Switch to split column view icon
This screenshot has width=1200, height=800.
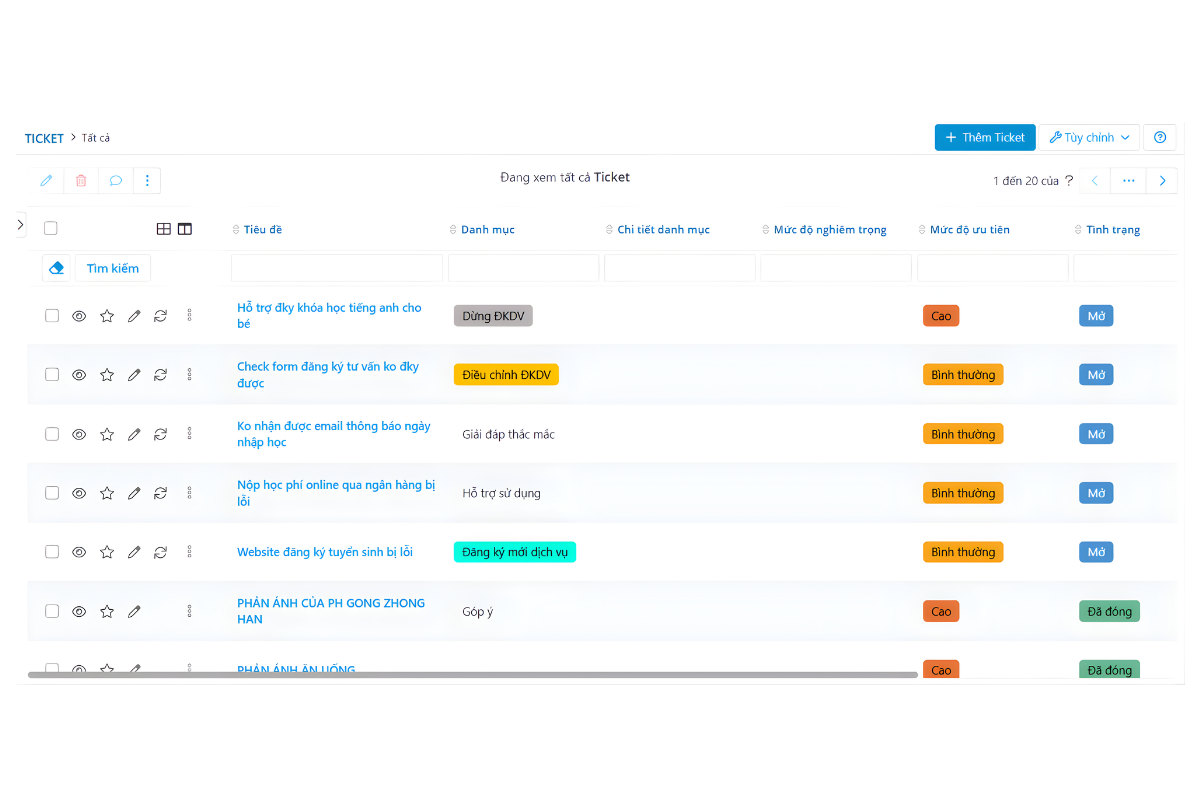pyautogui.click(x=185, y=229)
